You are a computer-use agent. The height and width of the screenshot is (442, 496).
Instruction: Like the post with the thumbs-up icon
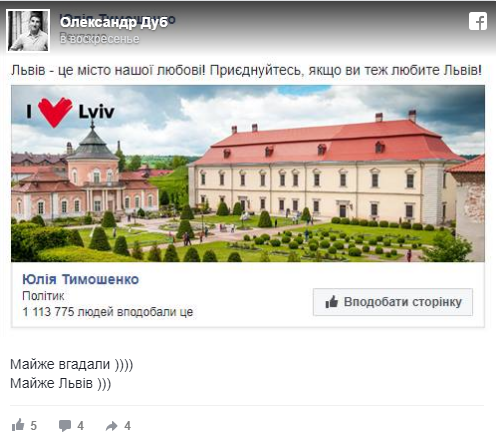pos(18,425)
